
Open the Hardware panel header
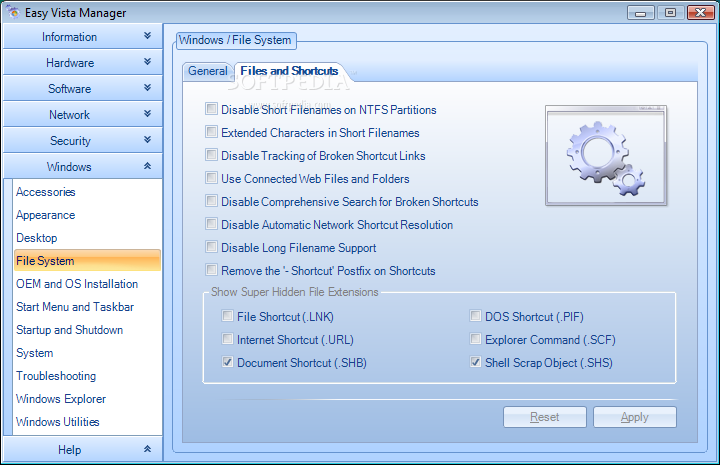(83, 62)
